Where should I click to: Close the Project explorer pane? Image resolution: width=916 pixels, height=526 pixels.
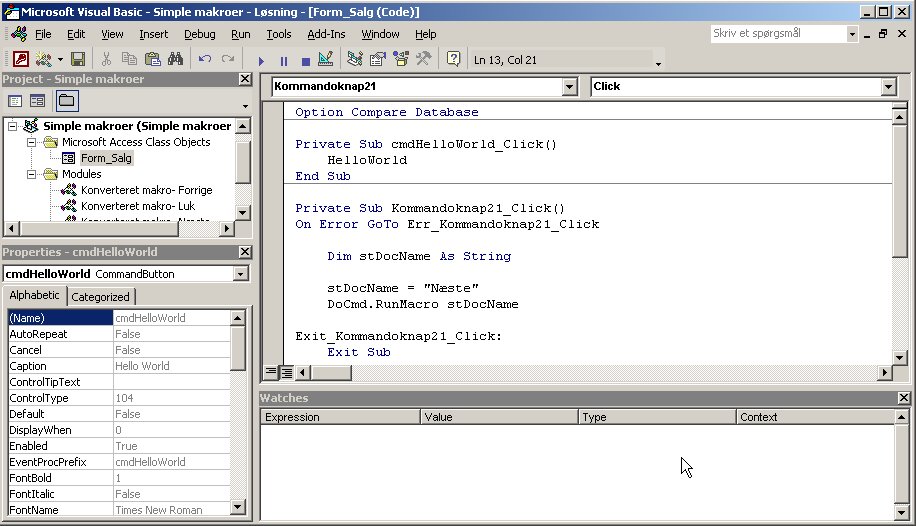pyautogui.click(x=245, y=79)
